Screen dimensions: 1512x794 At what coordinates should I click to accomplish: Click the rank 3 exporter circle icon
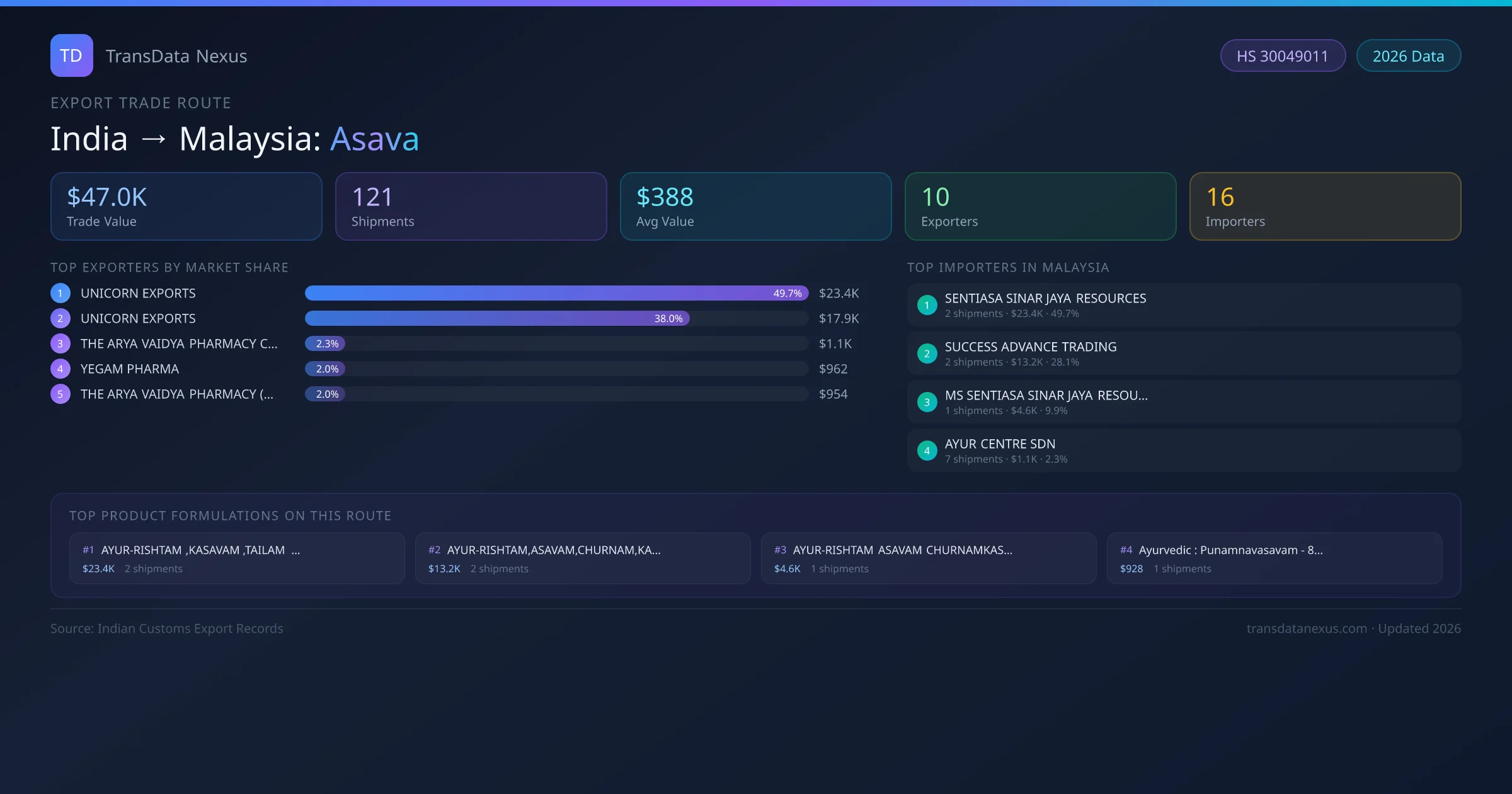click(x=60, y=343)
